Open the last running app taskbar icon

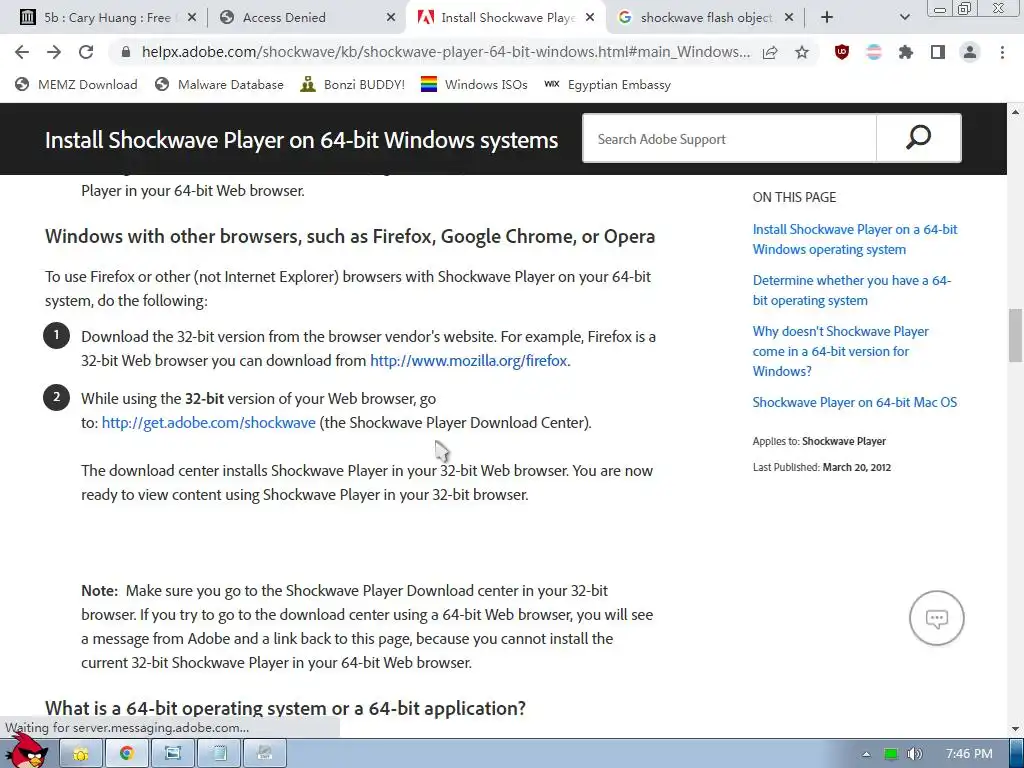coord(264,754)
